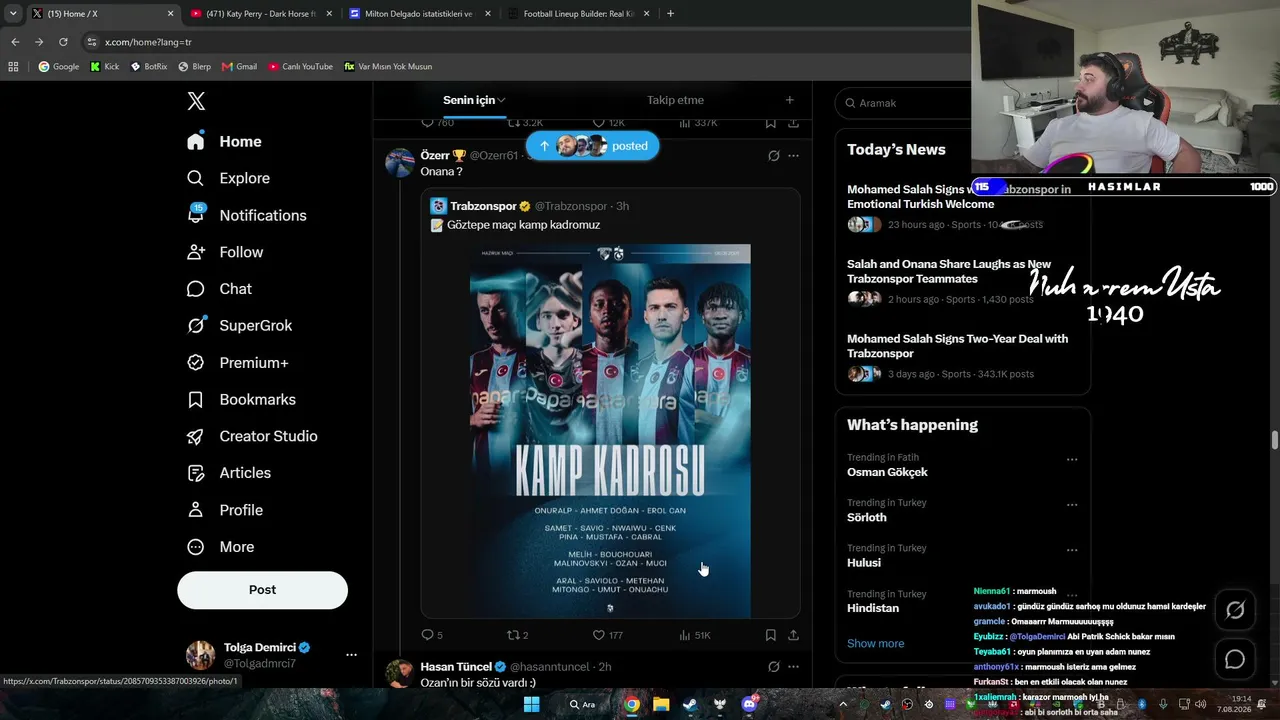The height and width of the screenshot is (720, 1280).
Task: Open Notifications in the sidebar
Action: (x=246, y=215)
